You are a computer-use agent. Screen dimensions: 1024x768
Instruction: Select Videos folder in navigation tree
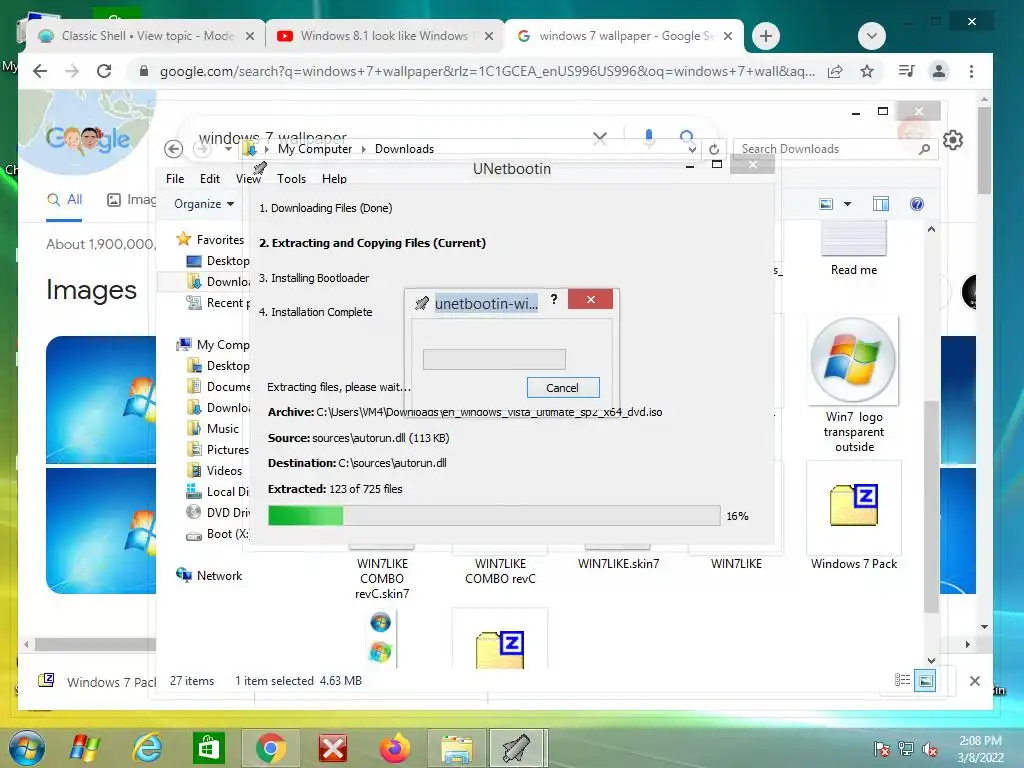[224, 470]
